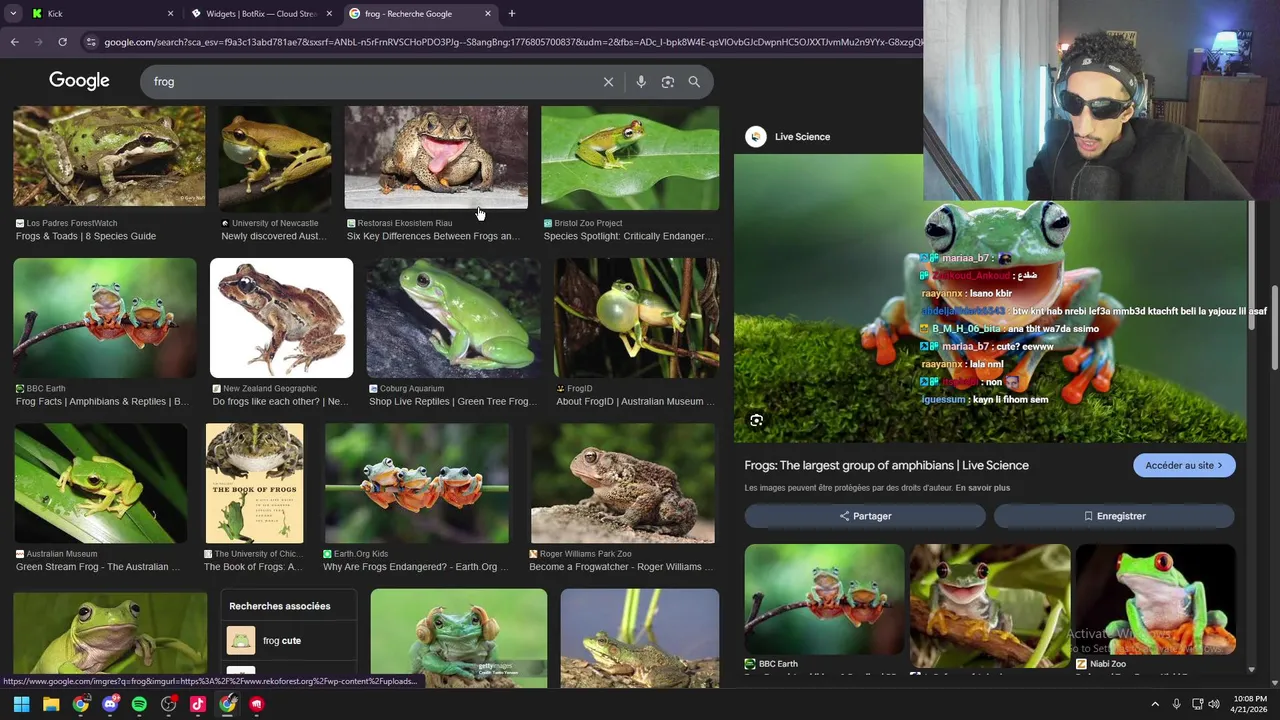Open File Explorer from taskbar
This screenshot has height=720, width=1280.
point(51,704)
